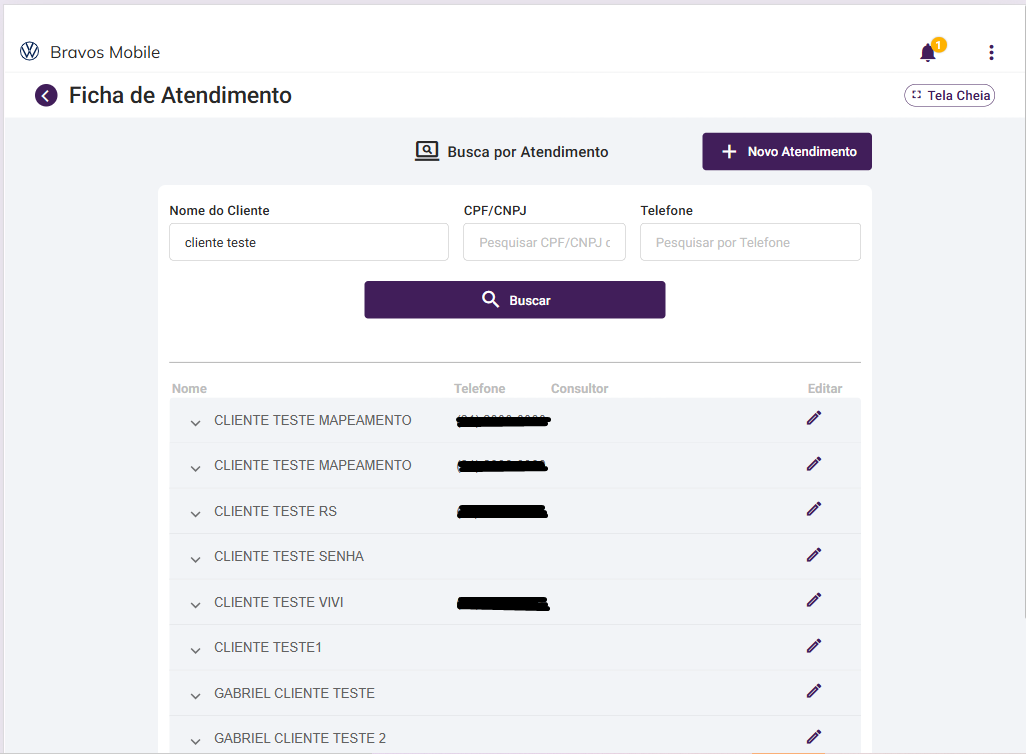Click edit pencil for CLIENTE TESTE1
The width and height of the screenshot is (1026, 754).
pyautogui.click(x=814, y=646)
